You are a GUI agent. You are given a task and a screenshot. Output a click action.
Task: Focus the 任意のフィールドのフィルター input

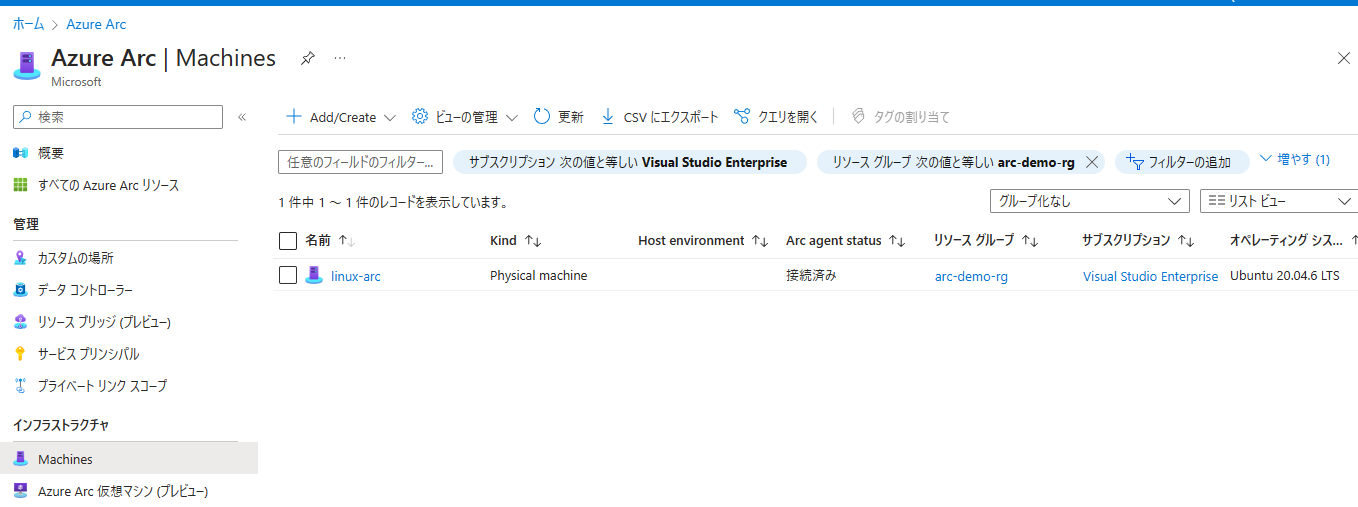coord(360,162)
